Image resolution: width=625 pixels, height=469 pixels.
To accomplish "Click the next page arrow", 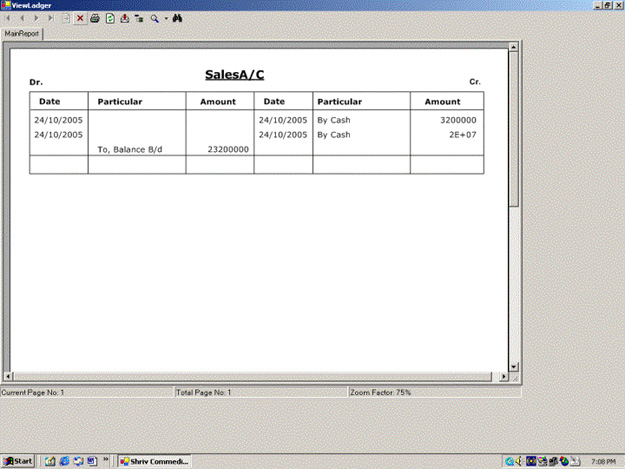I will [37, 18].
